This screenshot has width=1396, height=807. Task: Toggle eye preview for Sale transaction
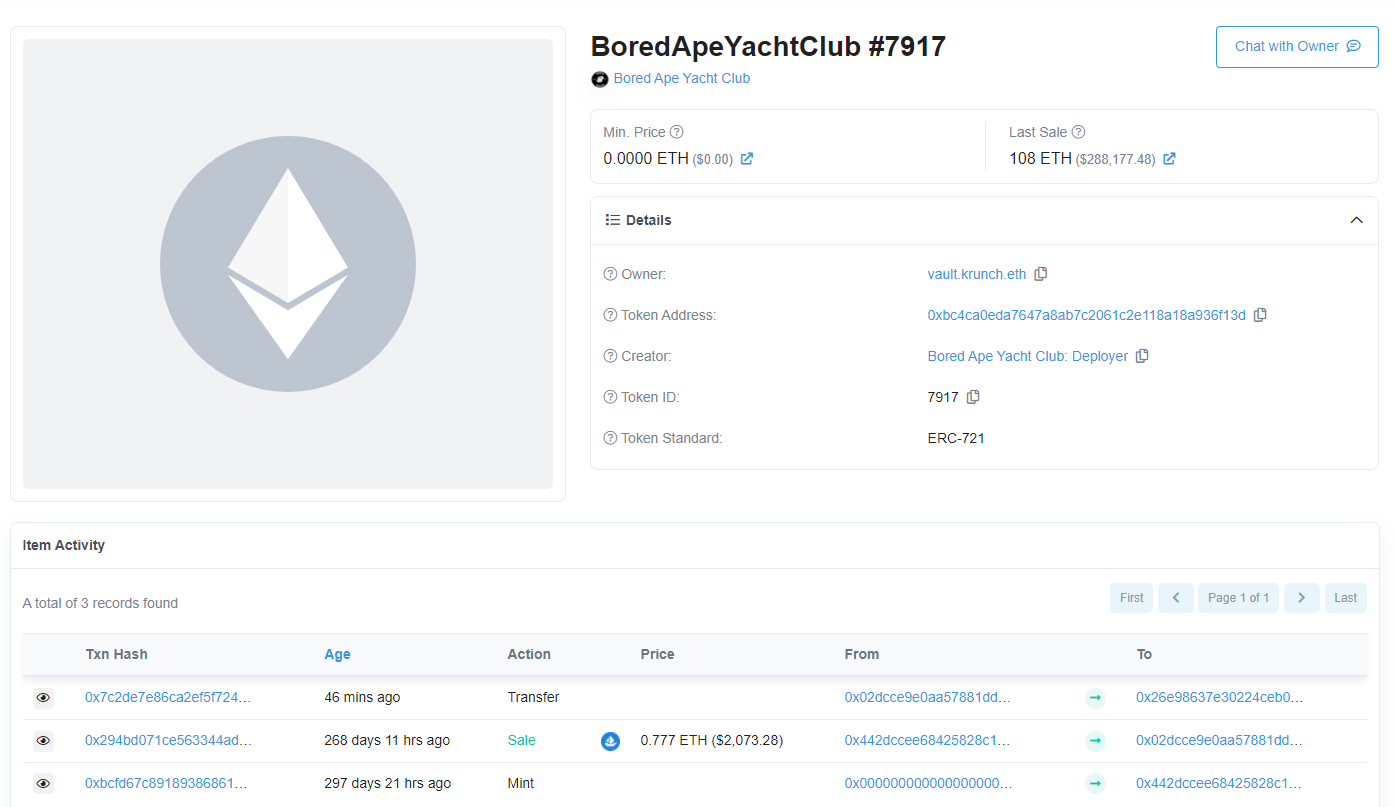[x=43, y=741]
